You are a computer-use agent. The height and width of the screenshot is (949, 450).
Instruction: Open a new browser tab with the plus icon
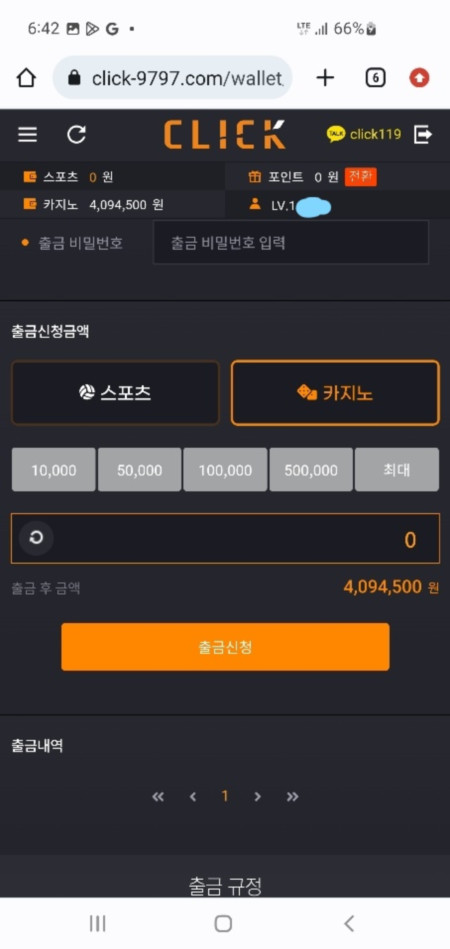[x=325, y=77]
